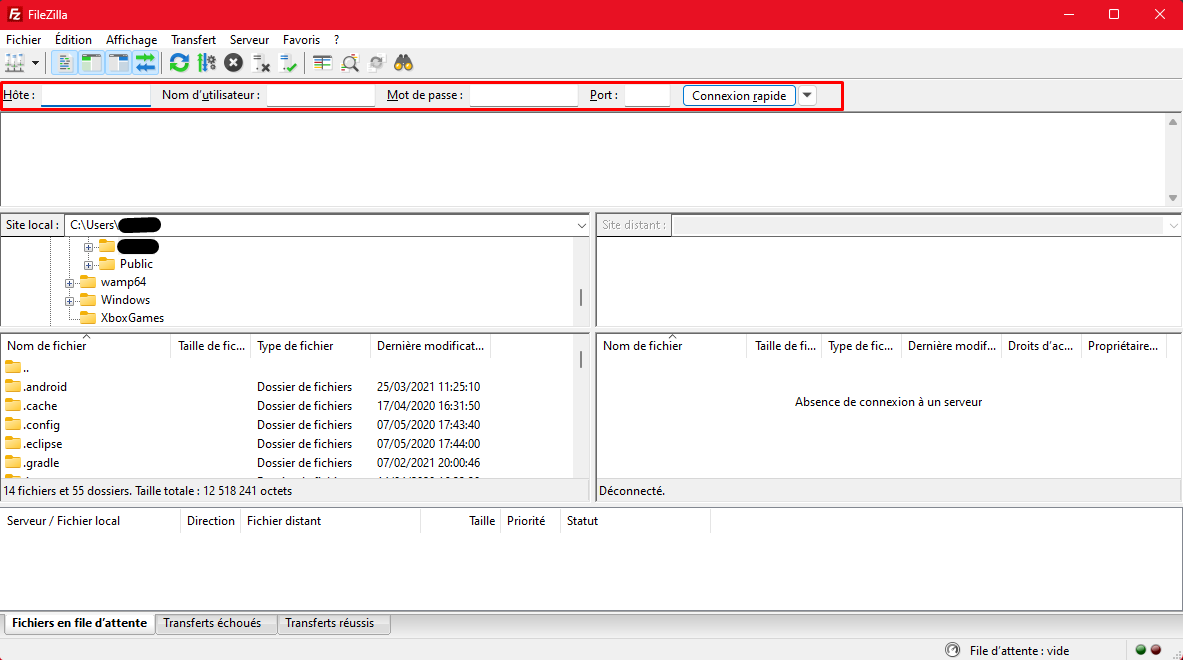Click the process queue toggle icon
The height and width of the screenshot is (660, 1183).
click(206, 63)
